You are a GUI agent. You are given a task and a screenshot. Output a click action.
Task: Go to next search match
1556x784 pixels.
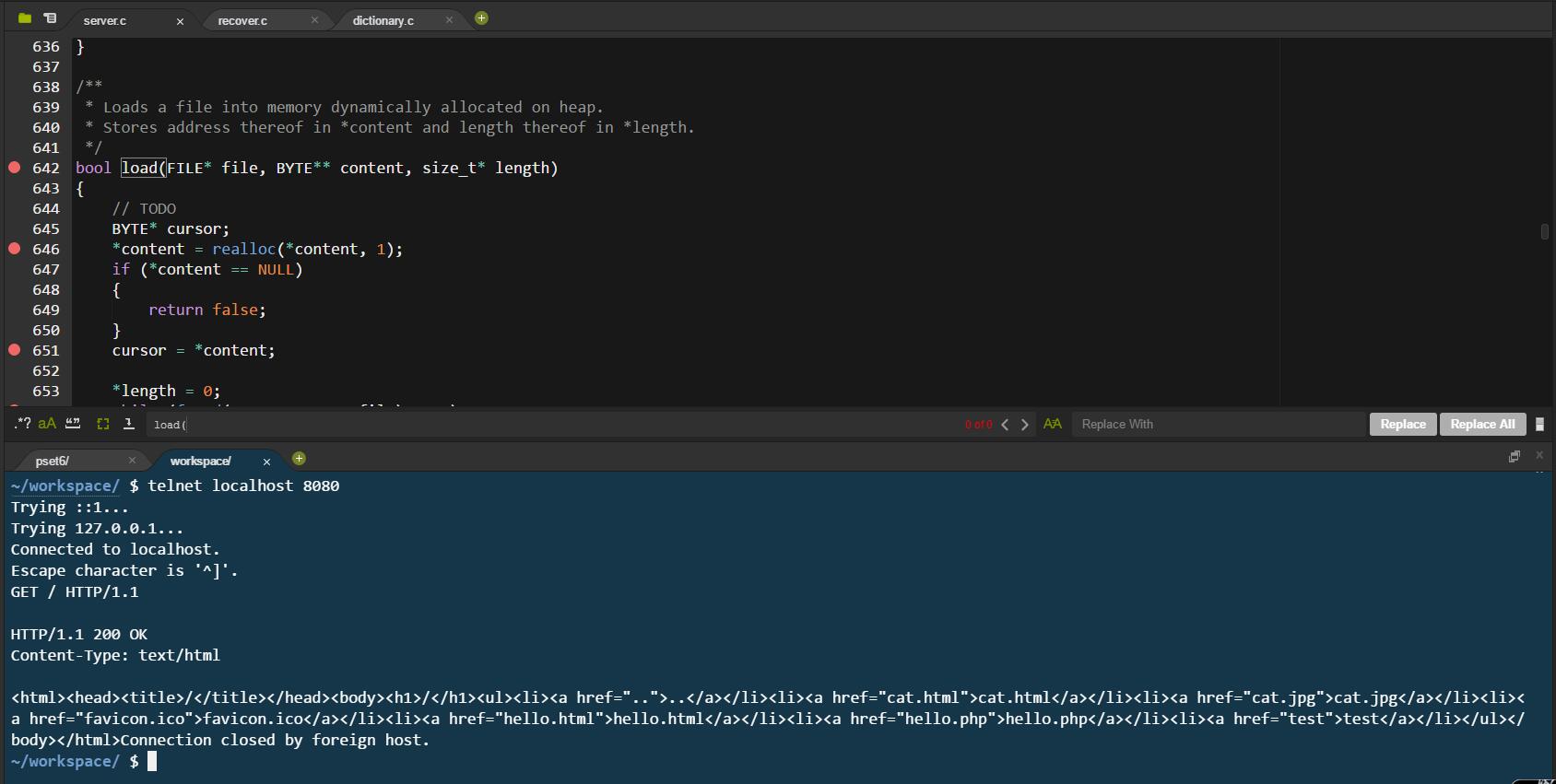[1024, 425]
